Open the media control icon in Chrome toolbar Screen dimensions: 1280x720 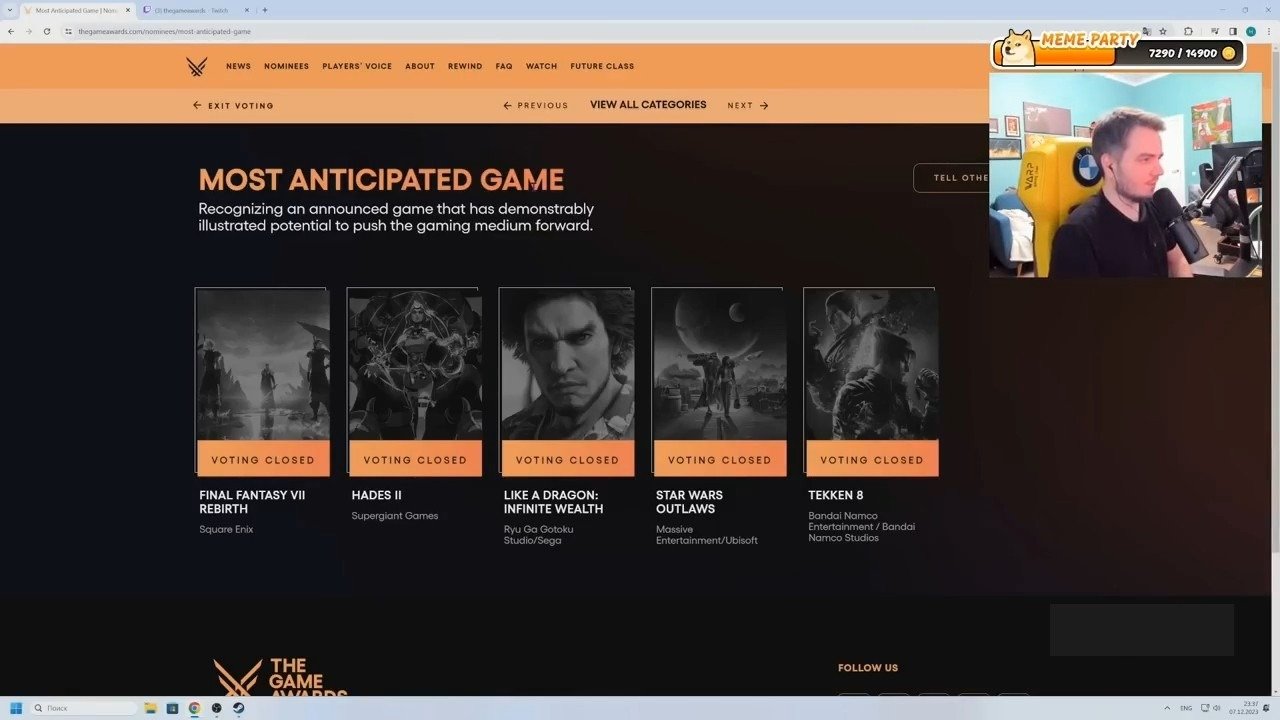pos(1215,31)
